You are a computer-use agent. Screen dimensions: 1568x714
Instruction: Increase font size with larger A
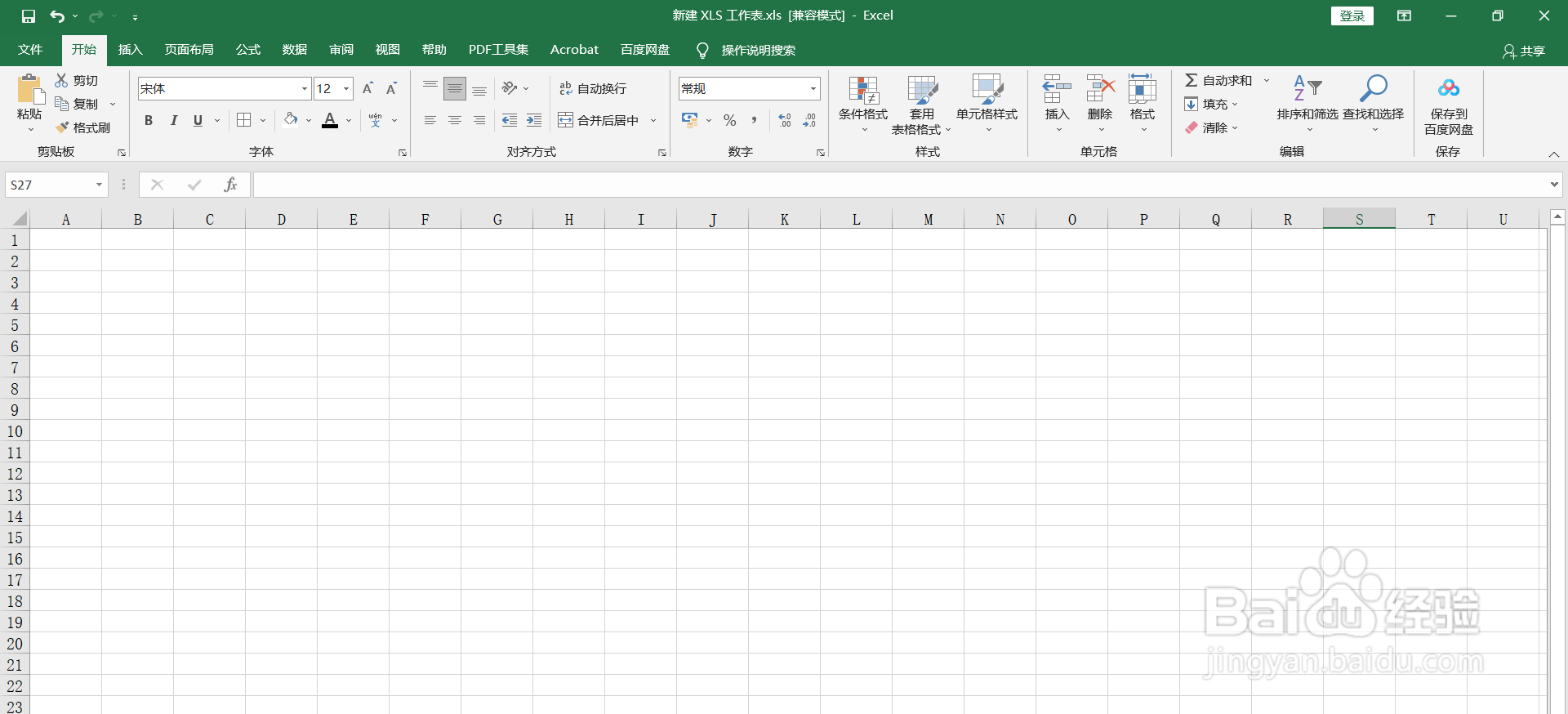pos(367,88)
